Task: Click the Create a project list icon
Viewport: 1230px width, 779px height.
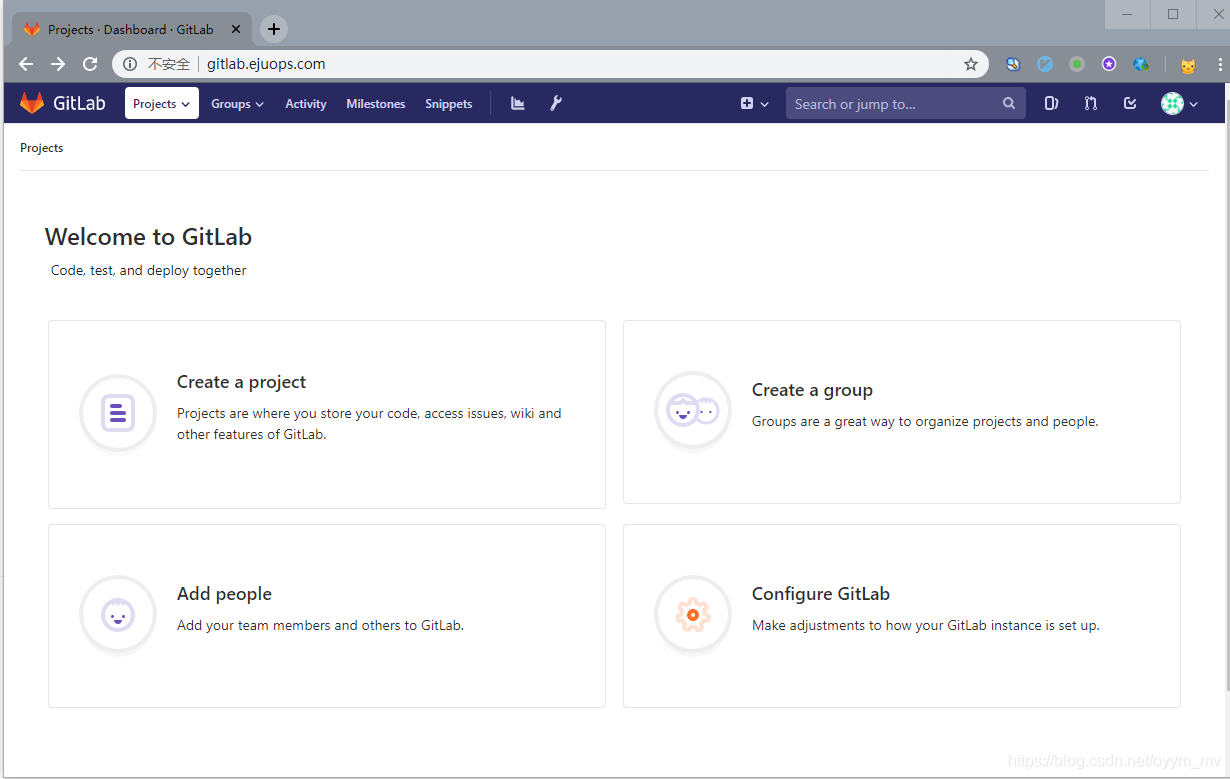Action: [x=118, y=413]
